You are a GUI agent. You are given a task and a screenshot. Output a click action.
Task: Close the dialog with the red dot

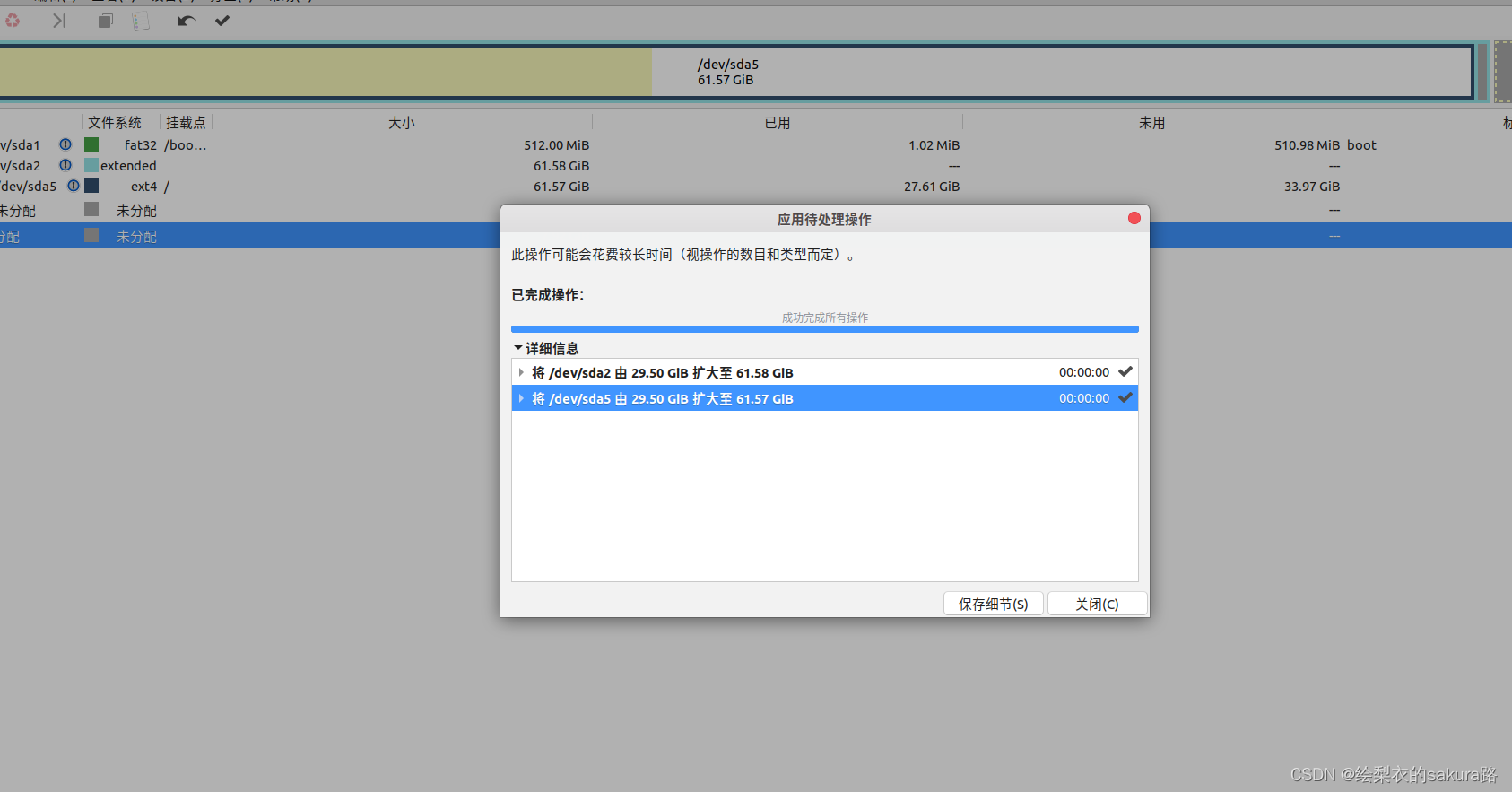[1134, 218]
